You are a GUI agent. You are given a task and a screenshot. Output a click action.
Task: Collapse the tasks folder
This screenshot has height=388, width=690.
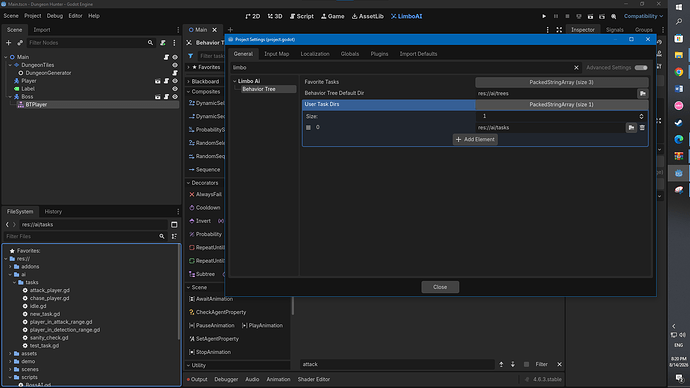[15, 282]
